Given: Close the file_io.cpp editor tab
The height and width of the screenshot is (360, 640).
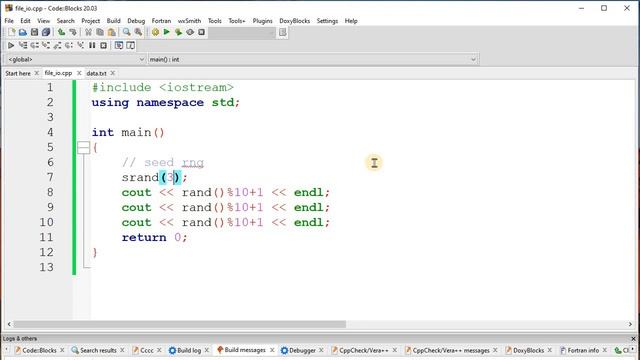Looking at the screenshot, I should 79,73.
